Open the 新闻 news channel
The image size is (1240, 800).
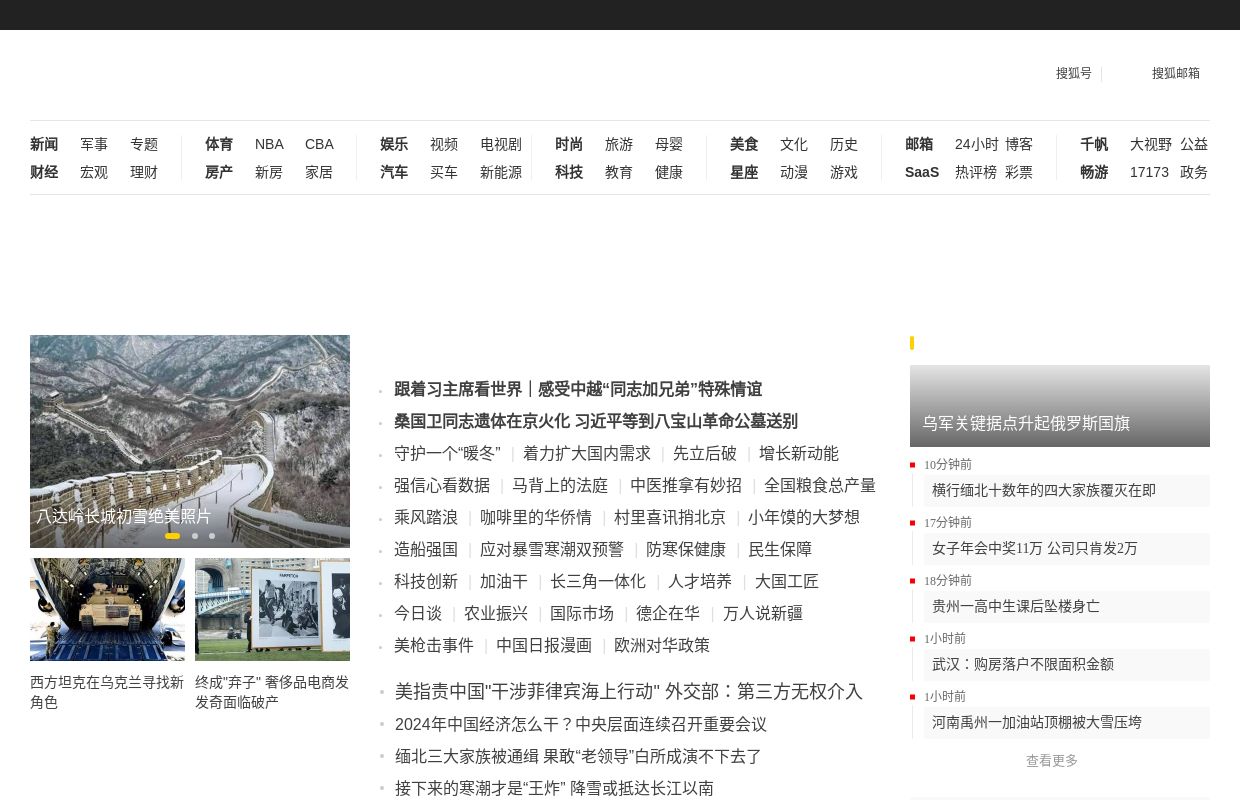point(44,144)
